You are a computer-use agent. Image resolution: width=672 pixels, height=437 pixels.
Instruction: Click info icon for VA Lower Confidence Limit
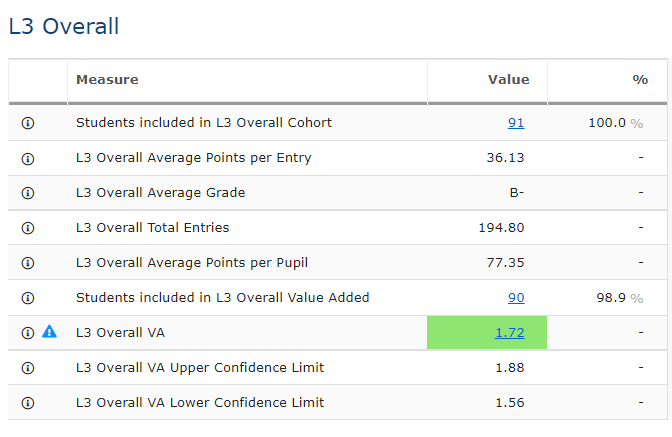pos(28,403)
